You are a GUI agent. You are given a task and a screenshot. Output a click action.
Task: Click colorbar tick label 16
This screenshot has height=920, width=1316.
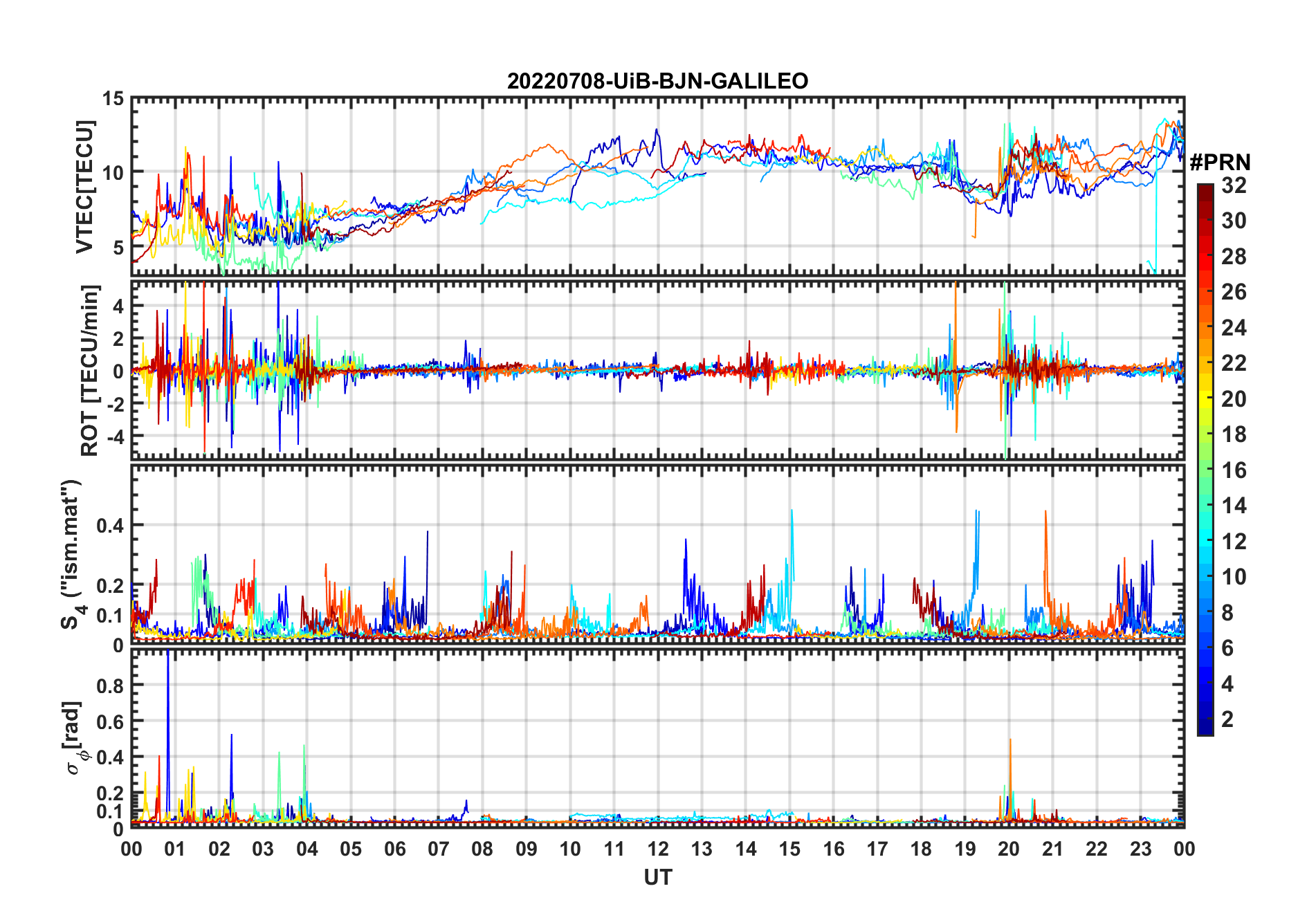click(x=1234, y=470)
